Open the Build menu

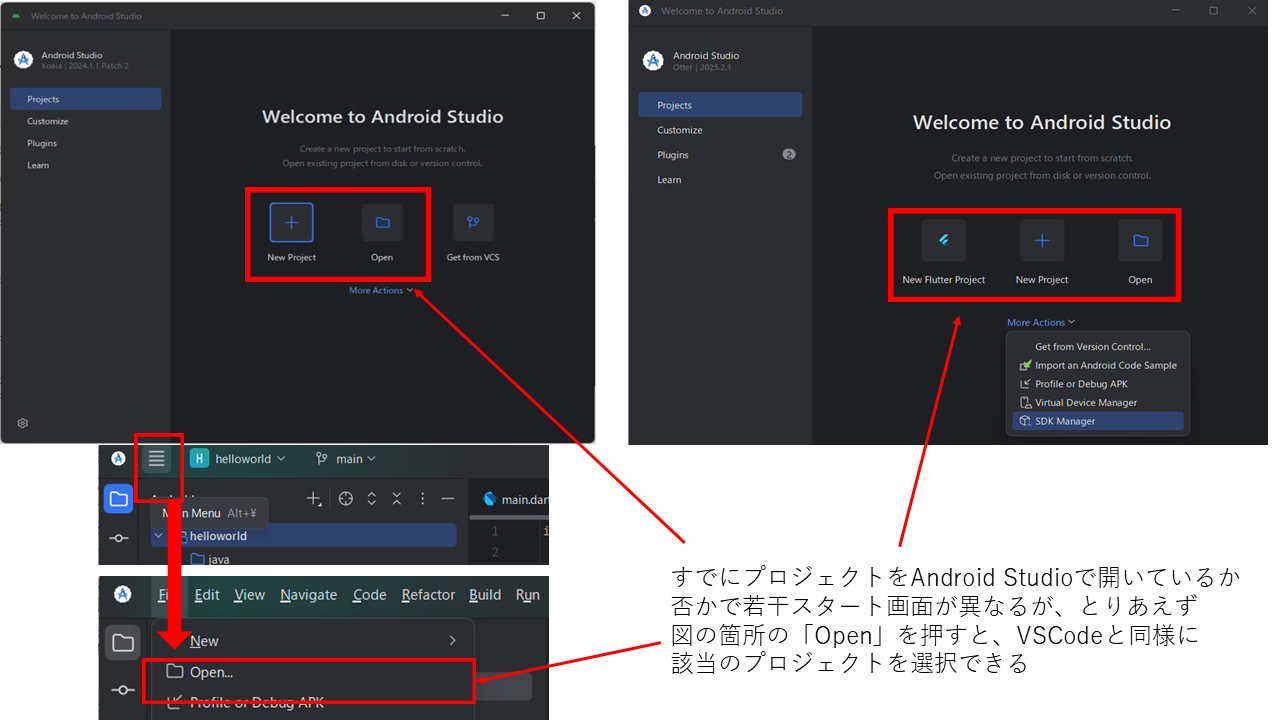[x=485, y=594]
